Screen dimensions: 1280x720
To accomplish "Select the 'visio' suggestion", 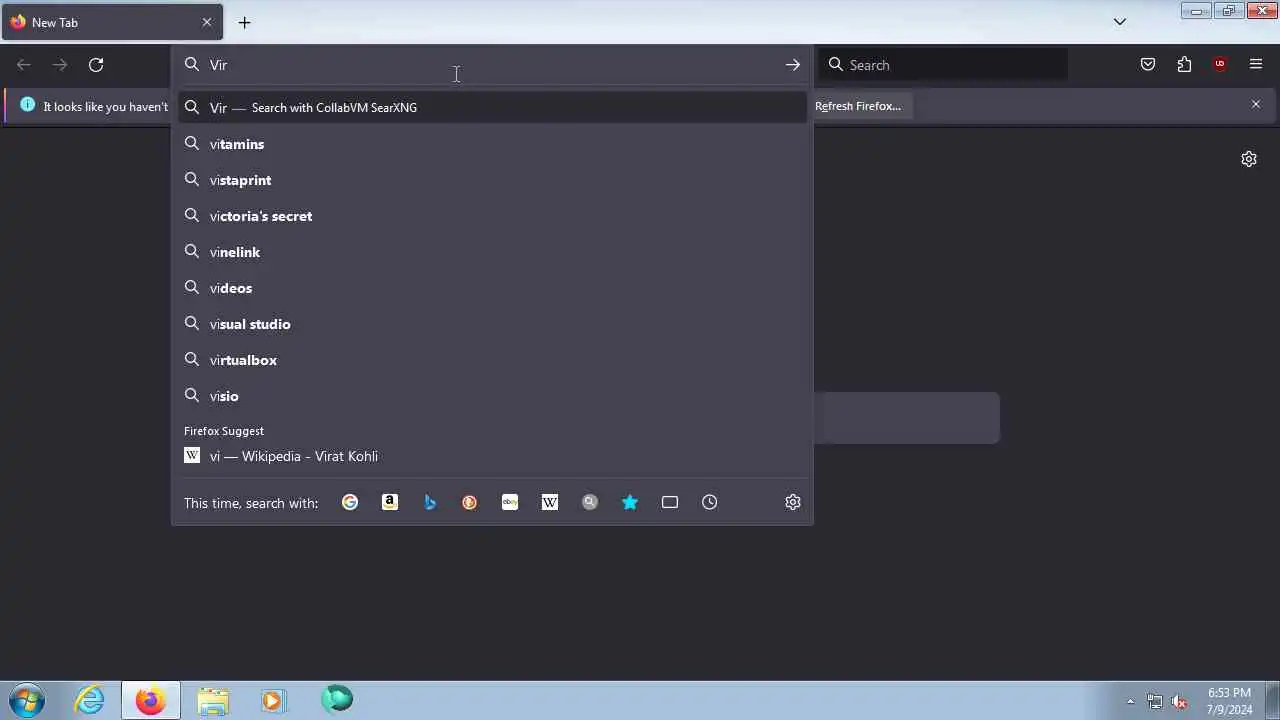I will (493, 396).
